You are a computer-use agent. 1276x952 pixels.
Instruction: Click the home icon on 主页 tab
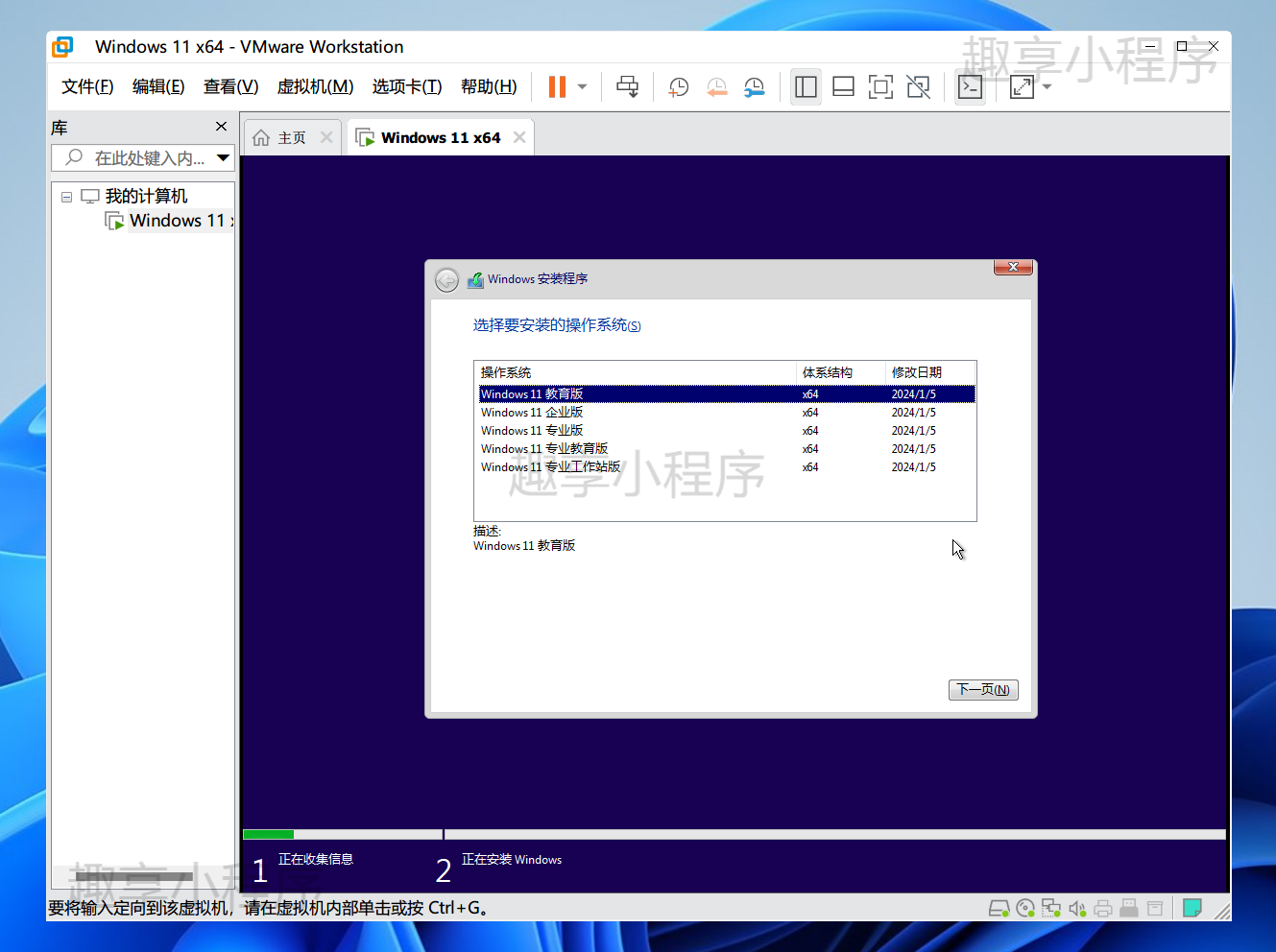pyautogui.click(x=261, y=138)
